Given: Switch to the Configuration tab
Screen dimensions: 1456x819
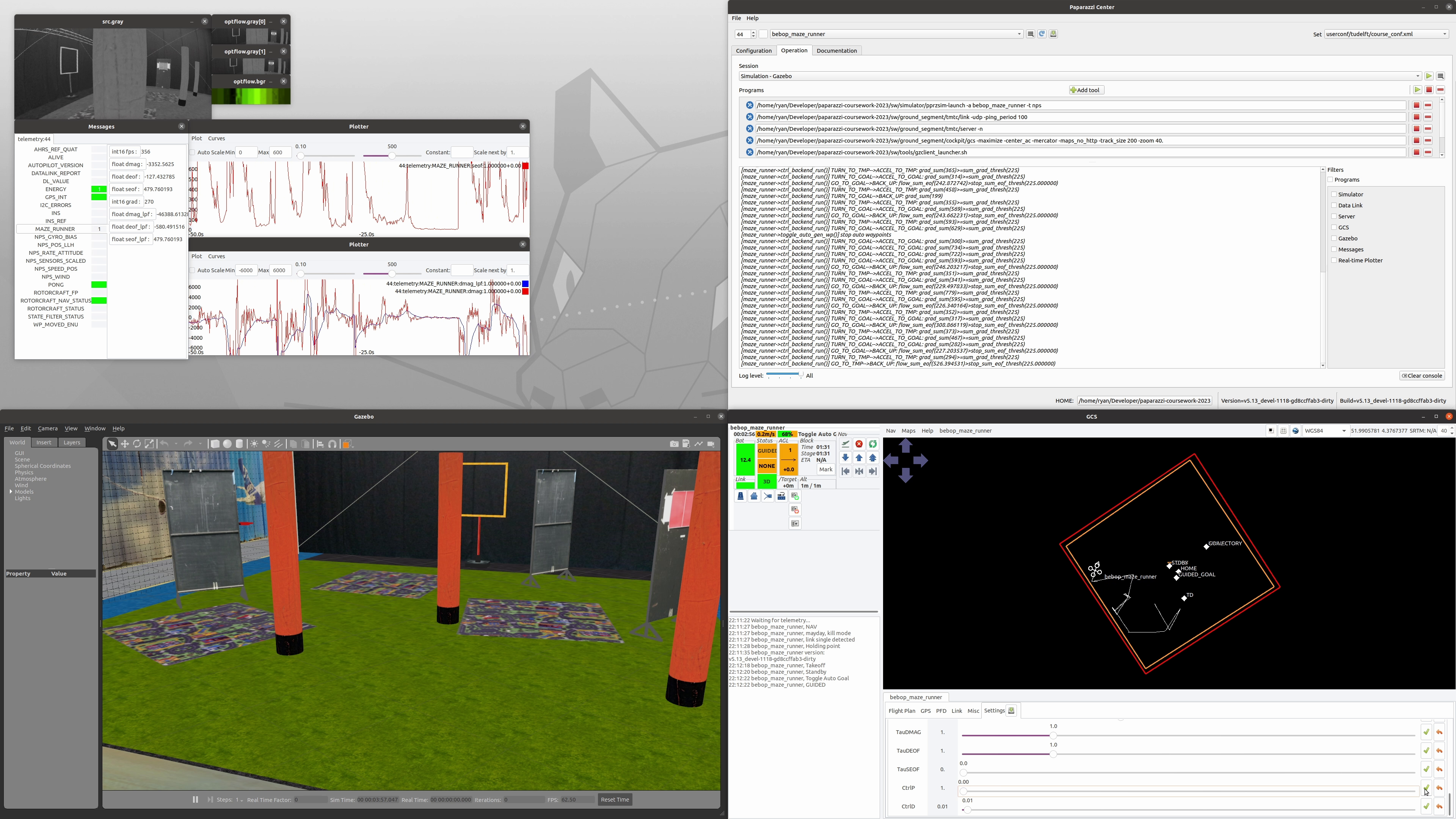Looking at the screenshot, I should coord(753,50).
